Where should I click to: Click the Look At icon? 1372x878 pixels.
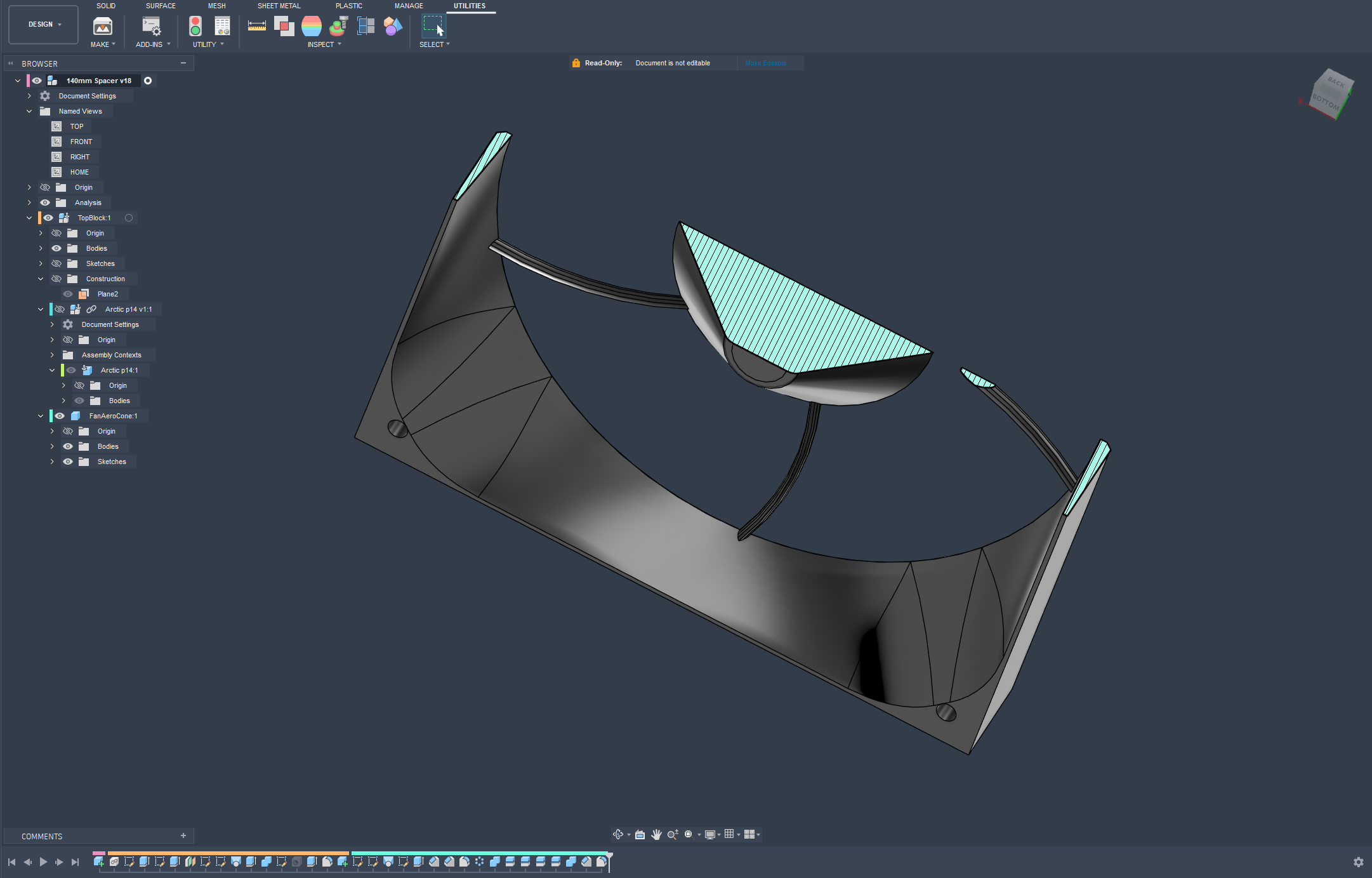tap(640, 834)
